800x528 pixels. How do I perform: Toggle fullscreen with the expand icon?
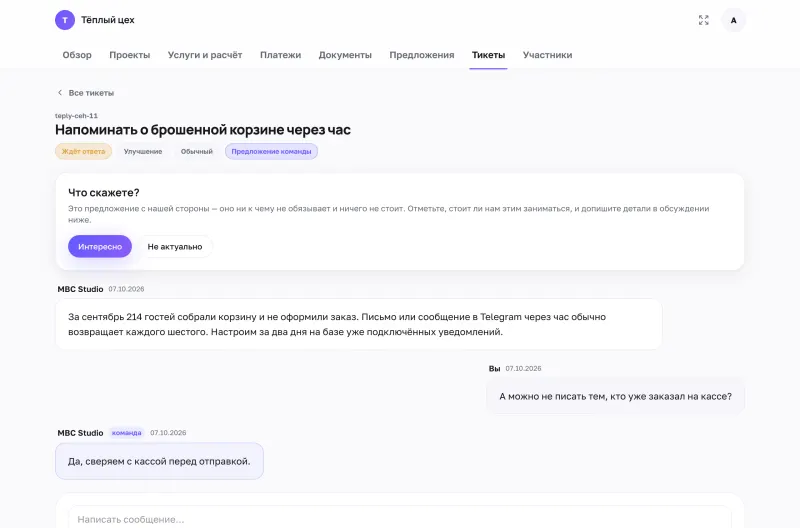pyautogui.click(x=704, y=20)
